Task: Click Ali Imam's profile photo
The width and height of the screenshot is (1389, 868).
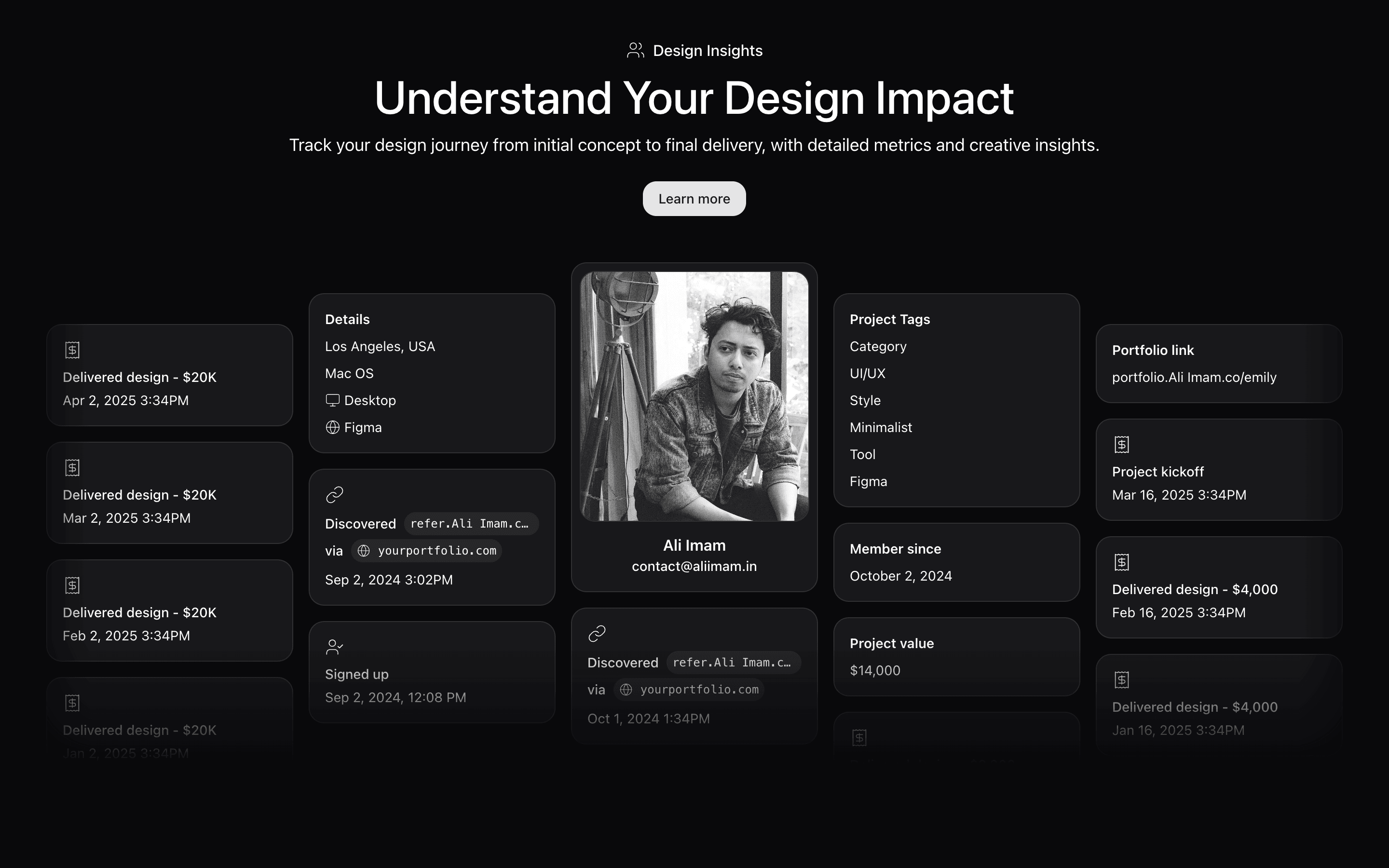Action: (x=694, y=396)
